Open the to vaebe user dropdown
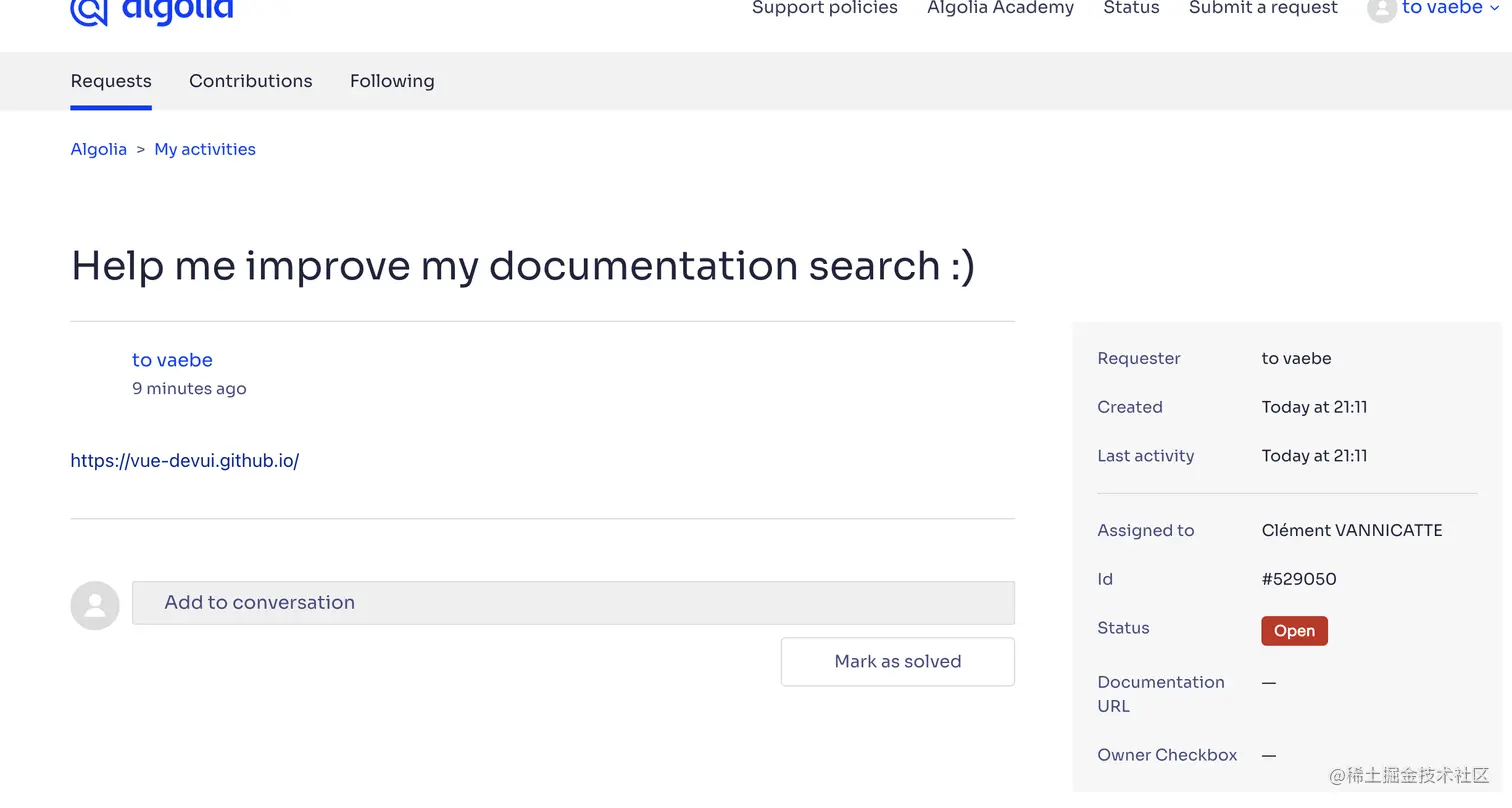1512x808 pixels. pyautogui.click(x=1450, y=8)
